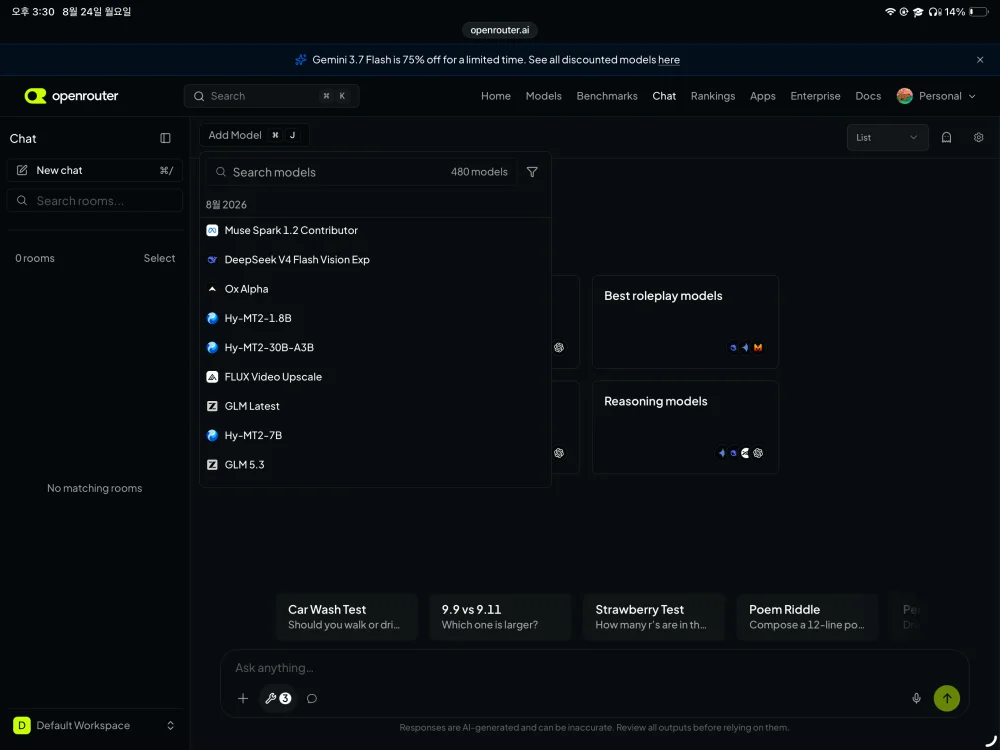
Task: Select Muse Spark 1.2 Contributor model
Action: point(375,230)
